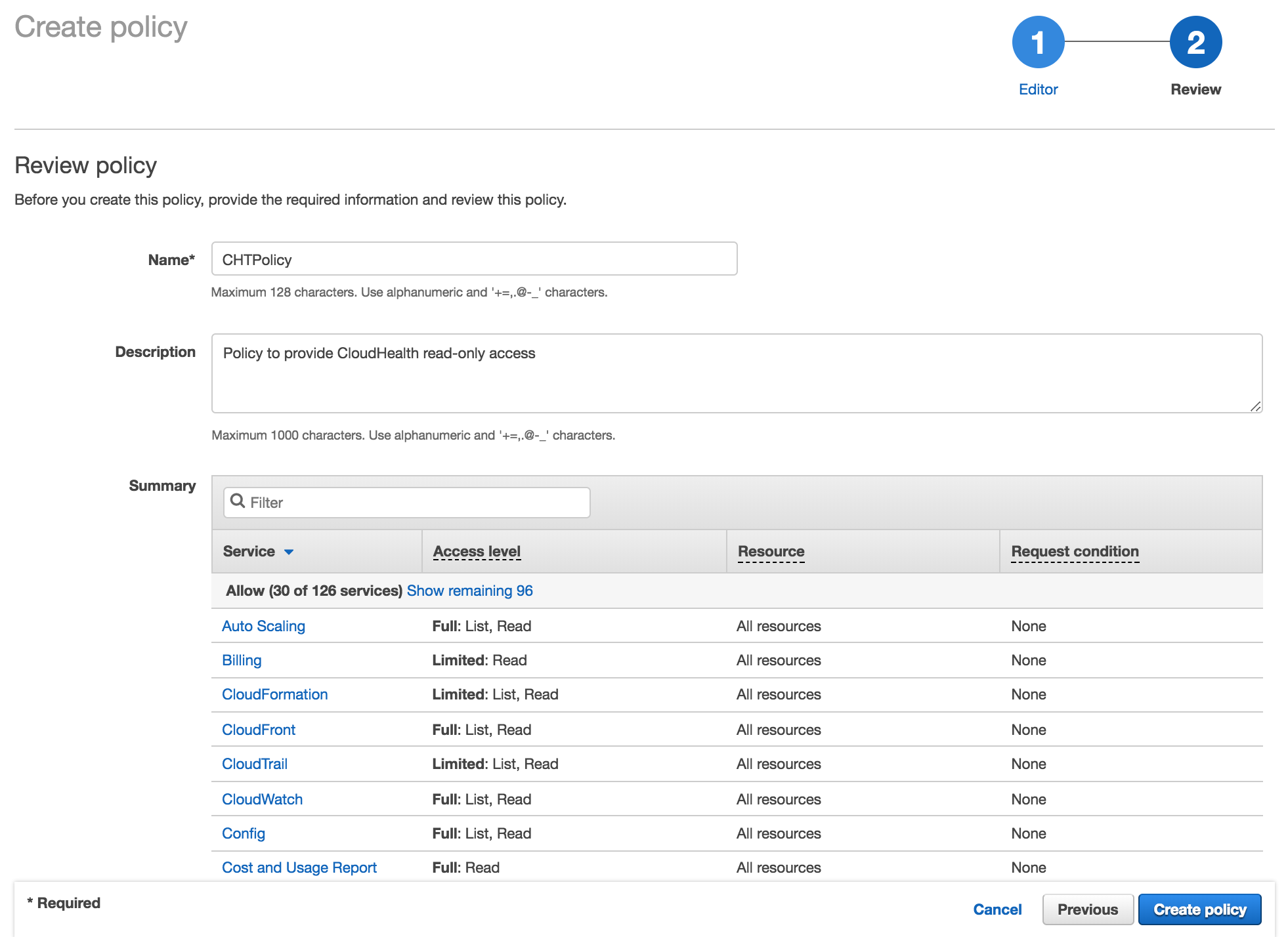The width and height of the screenshot is (1288, 937).
Task: Click the magnifier icon in the Filter box
Action: tap(238, 501)
